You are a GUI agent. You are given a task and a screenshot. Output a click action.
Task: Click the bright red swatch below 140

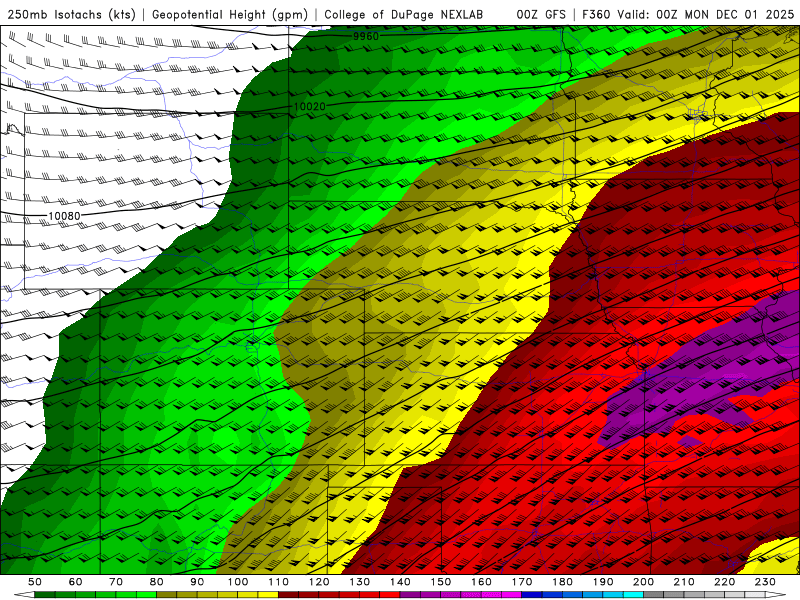(x=389, y=594)
